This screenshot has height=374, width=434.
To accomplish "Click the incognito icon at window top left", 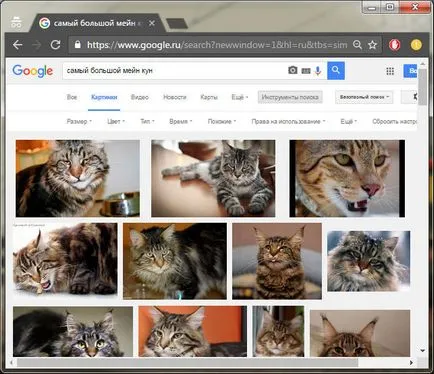I will (16, 22).
